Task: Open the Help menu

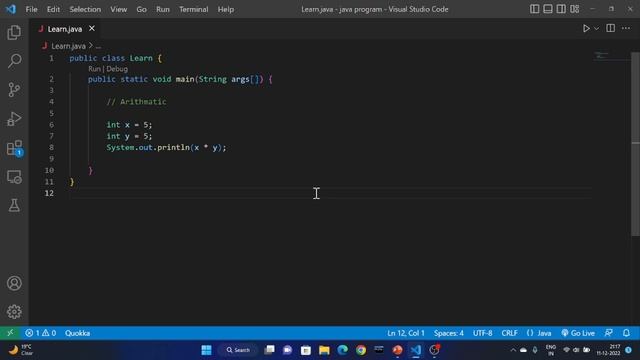Action: tap(225, 9)
